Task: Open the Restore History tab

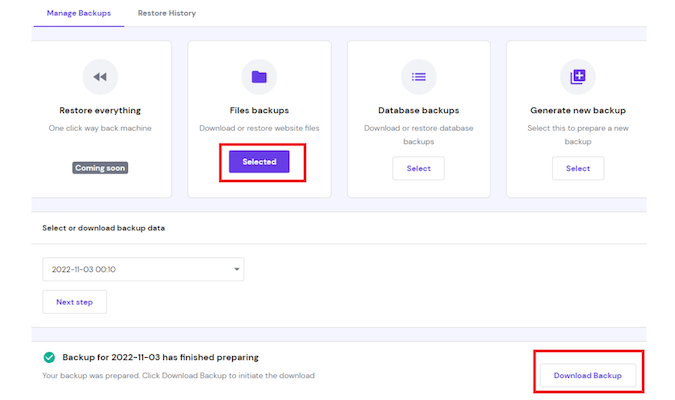Action: [167, 13]
